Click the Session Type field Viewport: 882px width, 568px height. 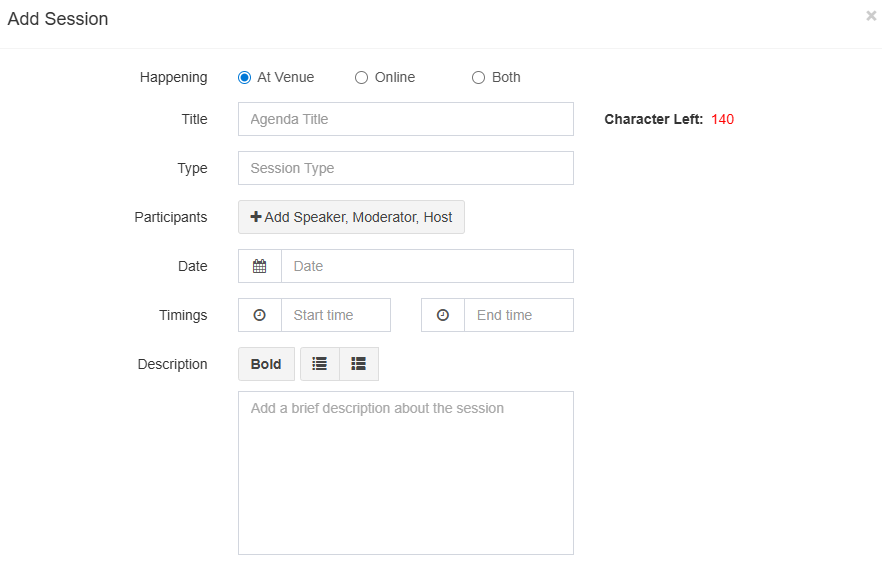click(405, 168)
